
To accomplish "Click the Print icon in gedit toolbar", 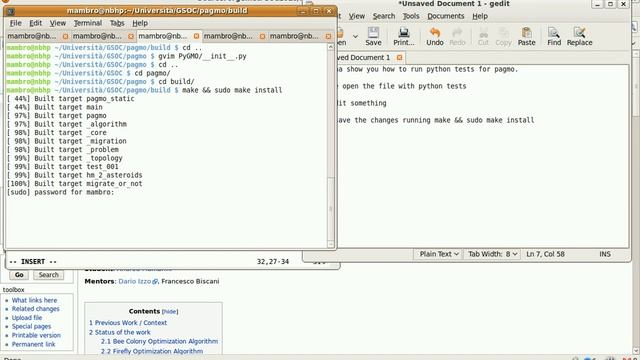I will tap(404, 36).
